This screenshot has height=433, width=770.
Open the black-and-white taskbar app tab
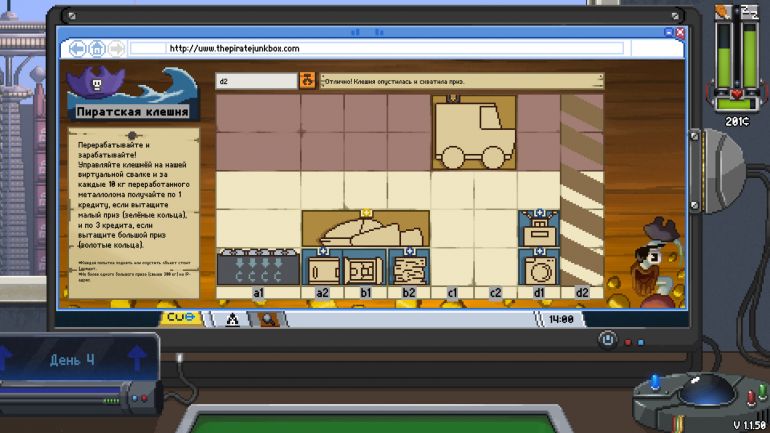[x=232, y=320]
